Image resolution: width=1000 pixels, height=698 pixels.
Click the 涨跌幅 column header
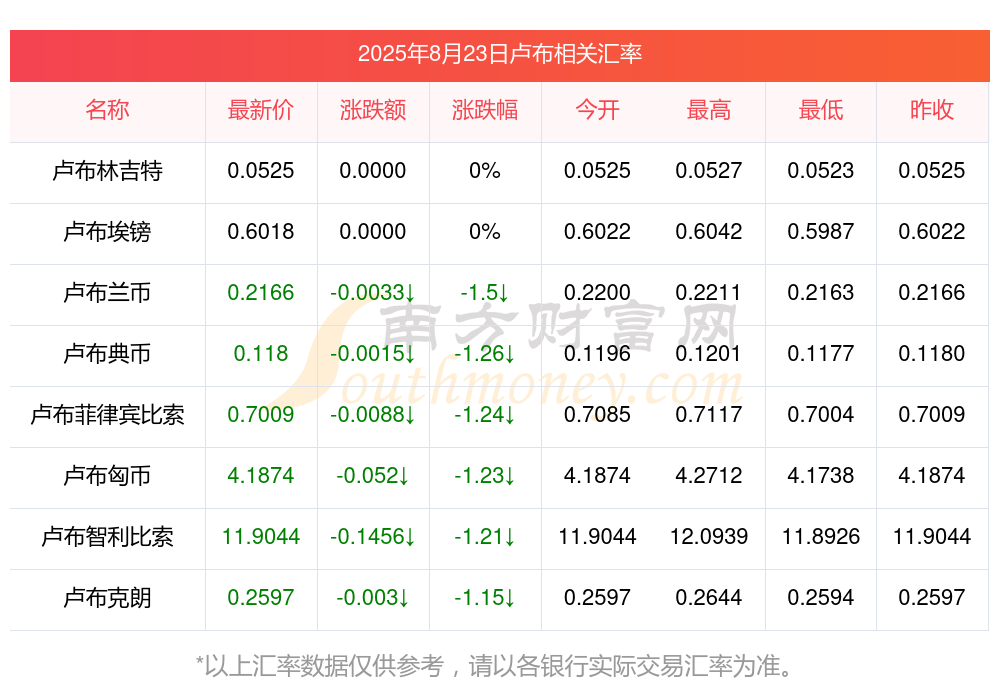(485, 110)
